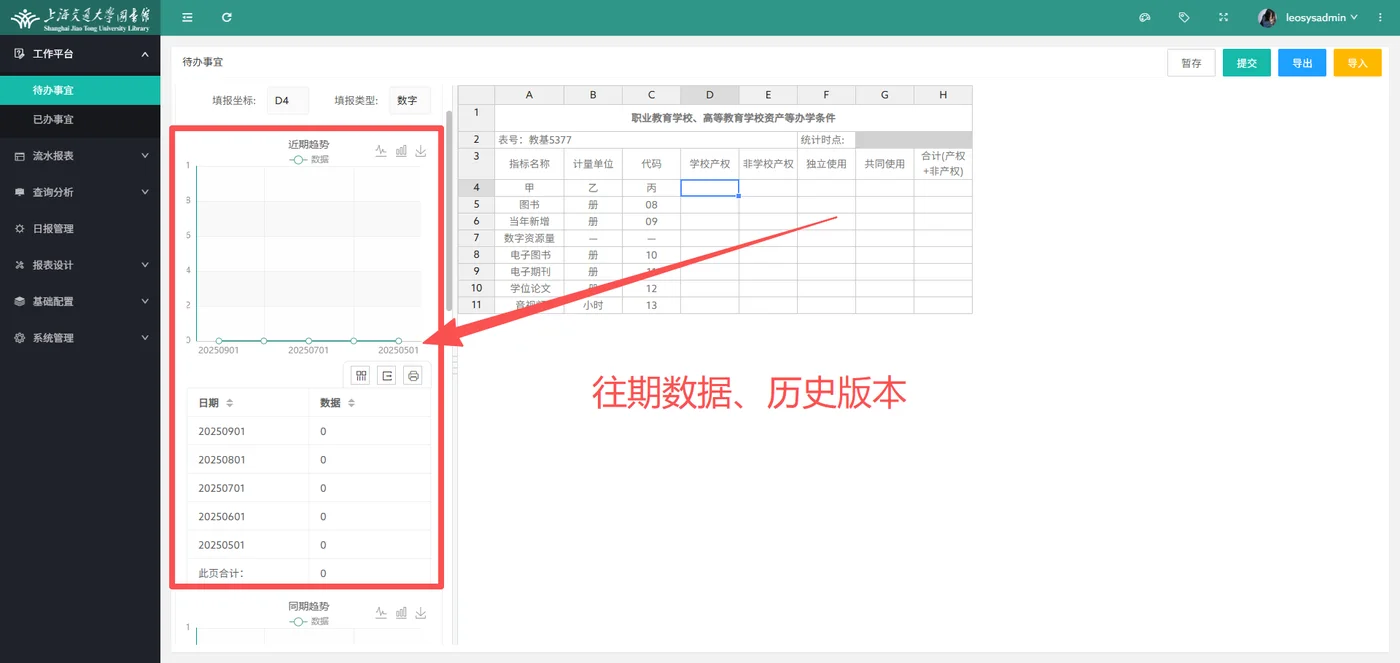
Task: Click the 日报管理 gear icon
Action: pyautogui.click(x=20, y=229)
